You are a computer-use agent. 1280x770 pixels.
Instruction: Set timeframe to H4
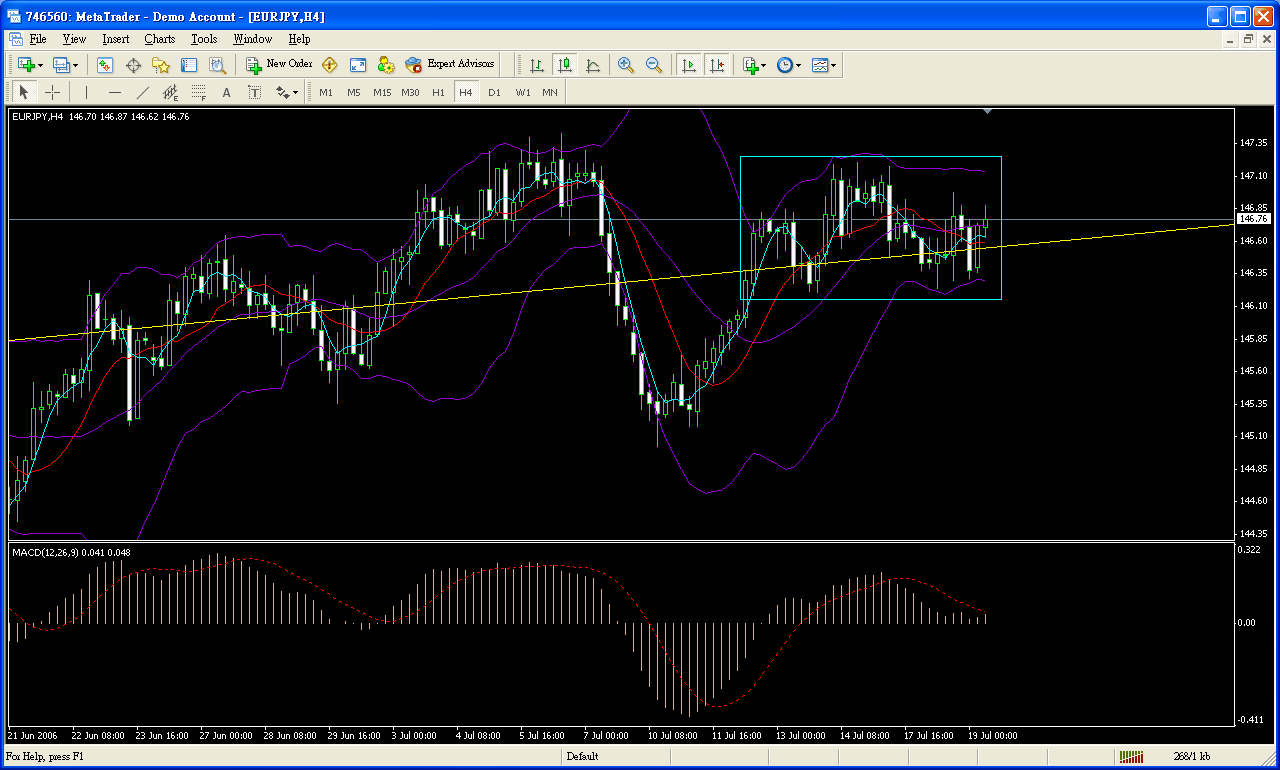click(x=466, y=92)
